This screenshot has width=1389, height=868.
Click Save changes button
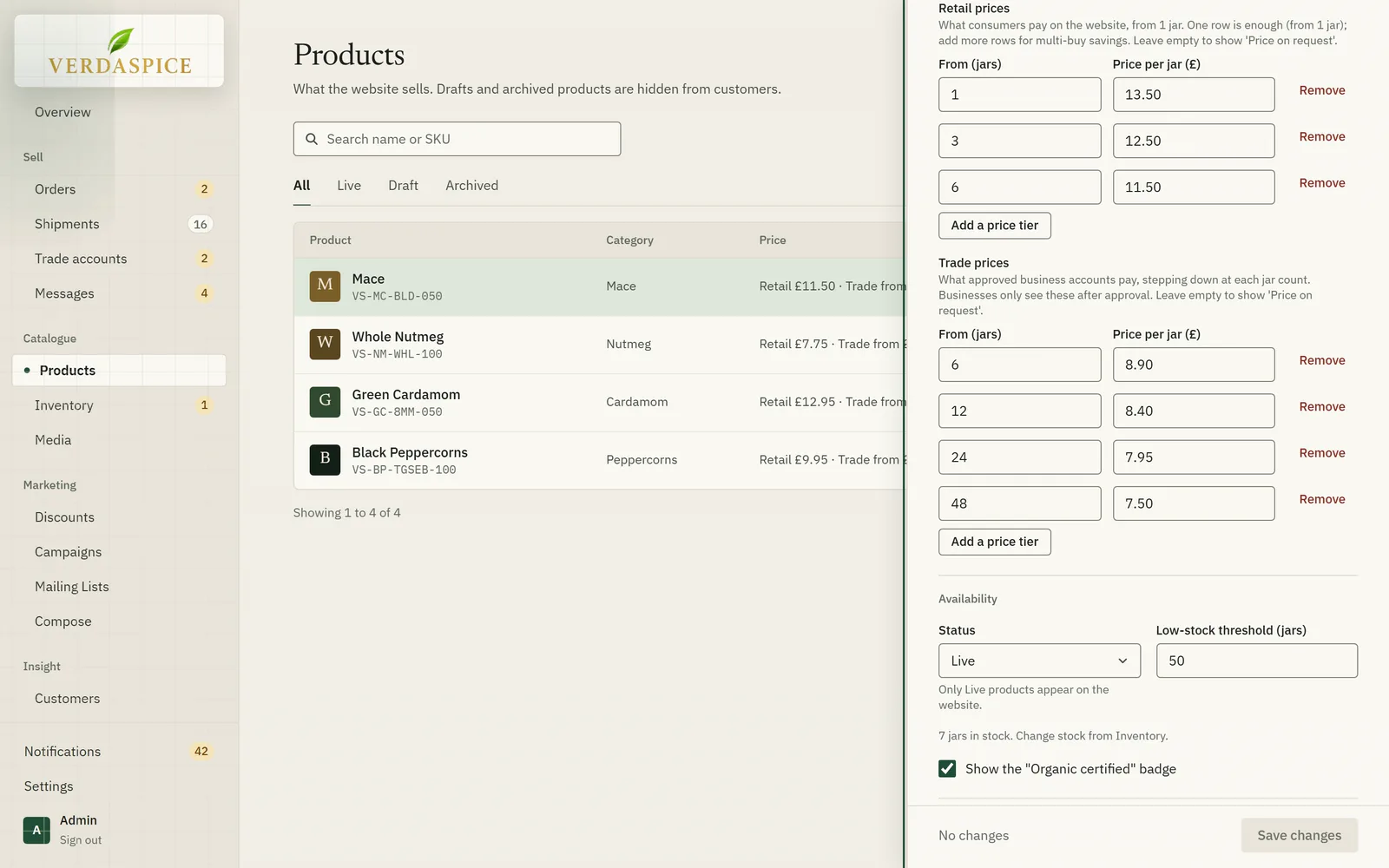tap(1299, 835)
